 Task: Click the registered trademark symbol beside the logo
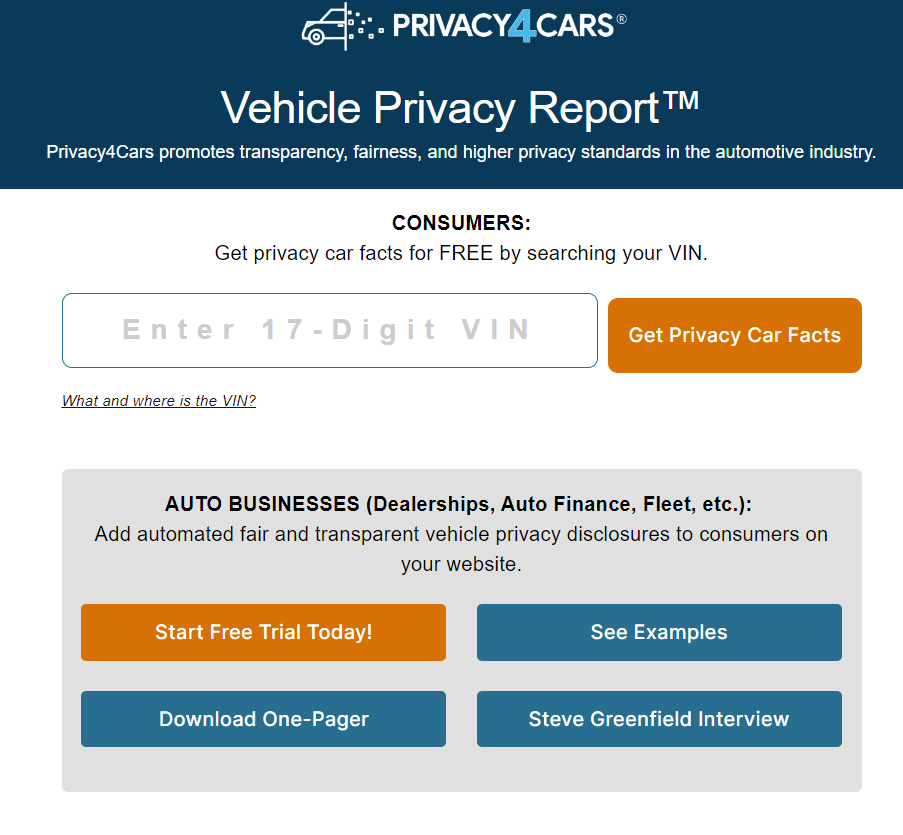click(x=621, y=18)
